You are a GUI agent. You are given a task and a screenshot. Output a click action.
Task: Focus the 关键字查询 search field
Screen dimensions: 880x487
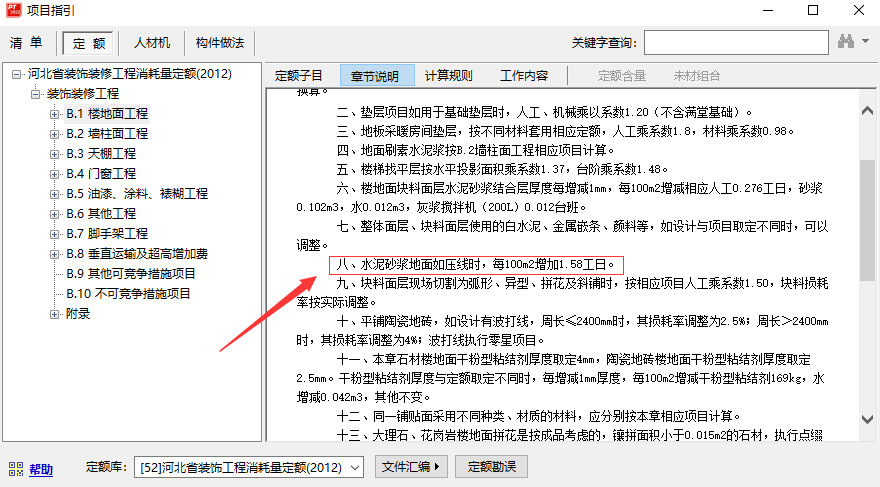pos(736,43)
